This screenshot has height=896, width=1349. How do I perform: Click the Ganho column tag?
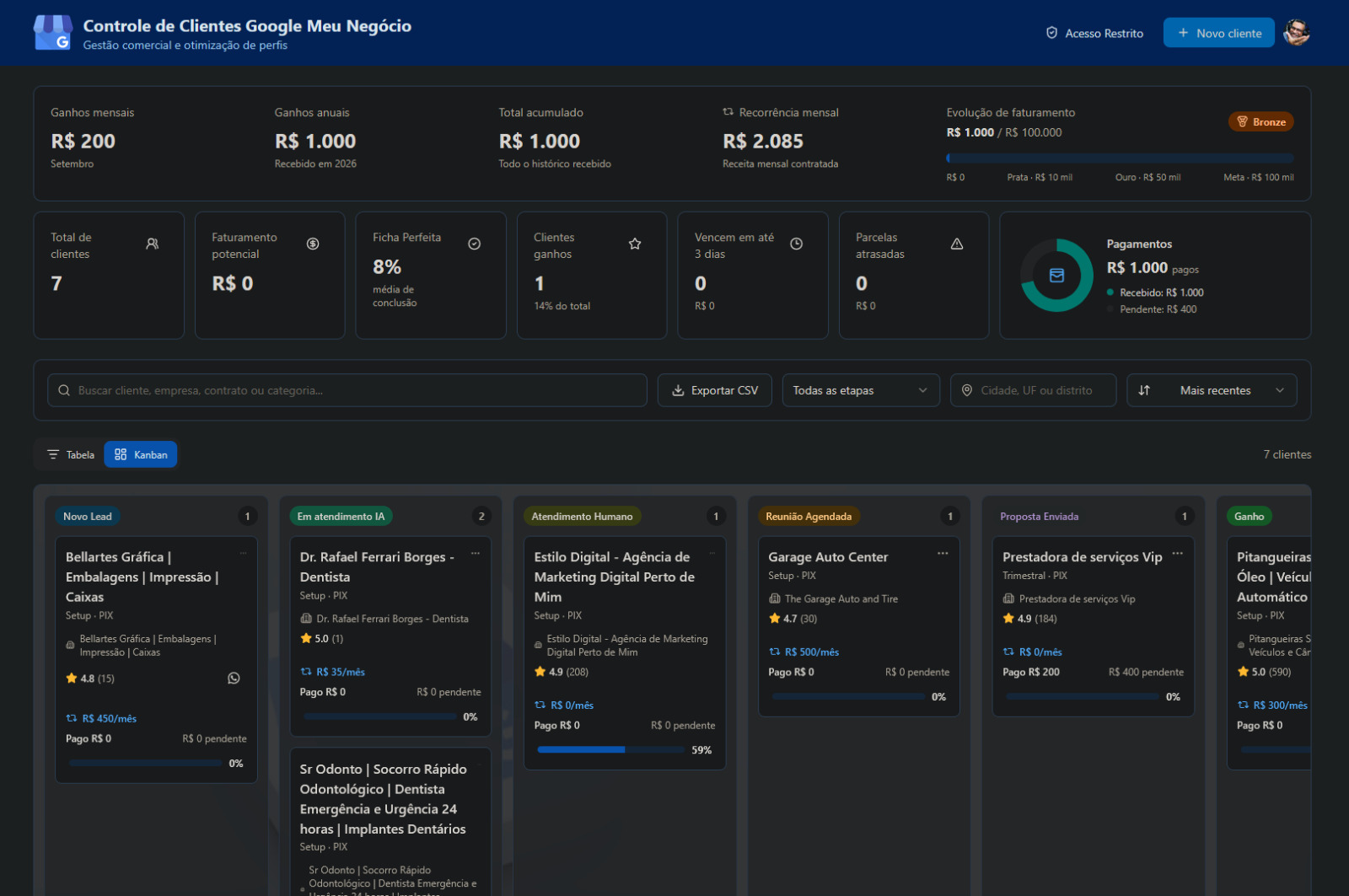(1250, 517)
